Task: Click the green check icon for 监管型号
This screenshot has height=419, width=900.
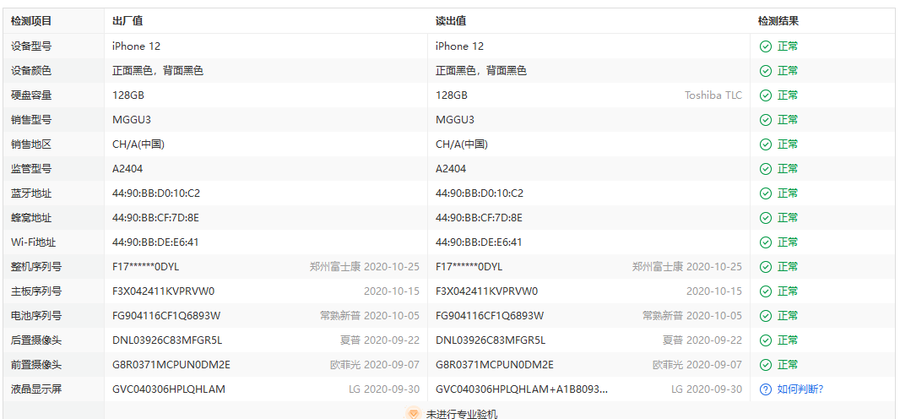Action: [765, 169]
